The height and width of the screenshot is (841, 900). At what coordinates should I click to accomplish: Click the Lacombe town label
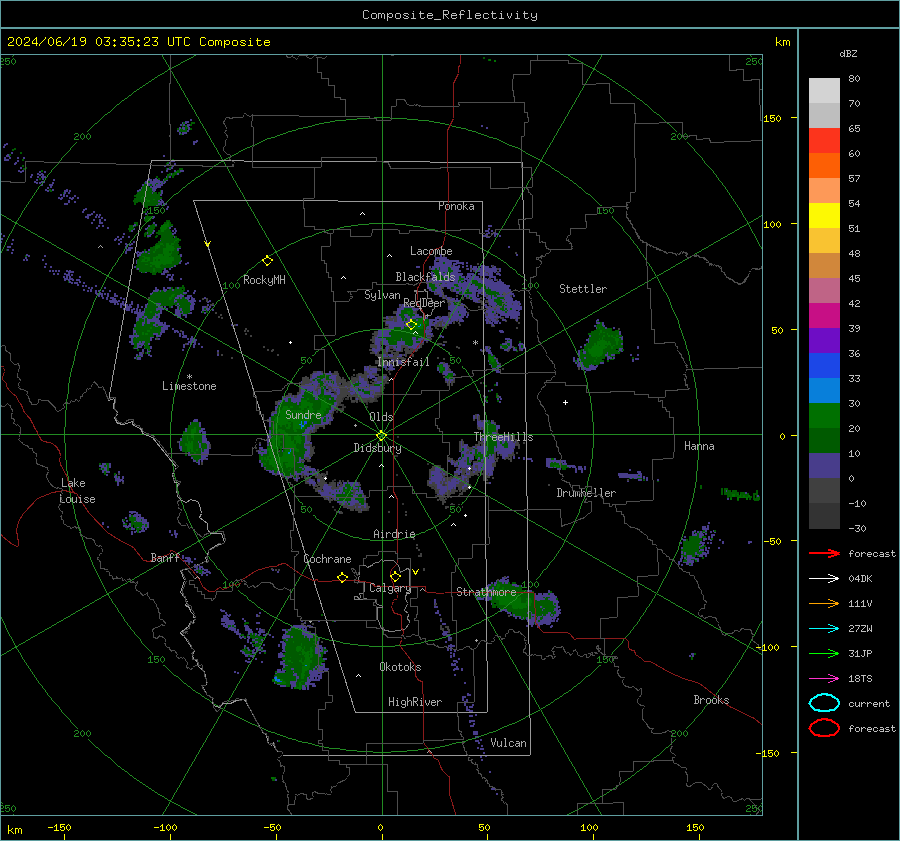(431, 251)
